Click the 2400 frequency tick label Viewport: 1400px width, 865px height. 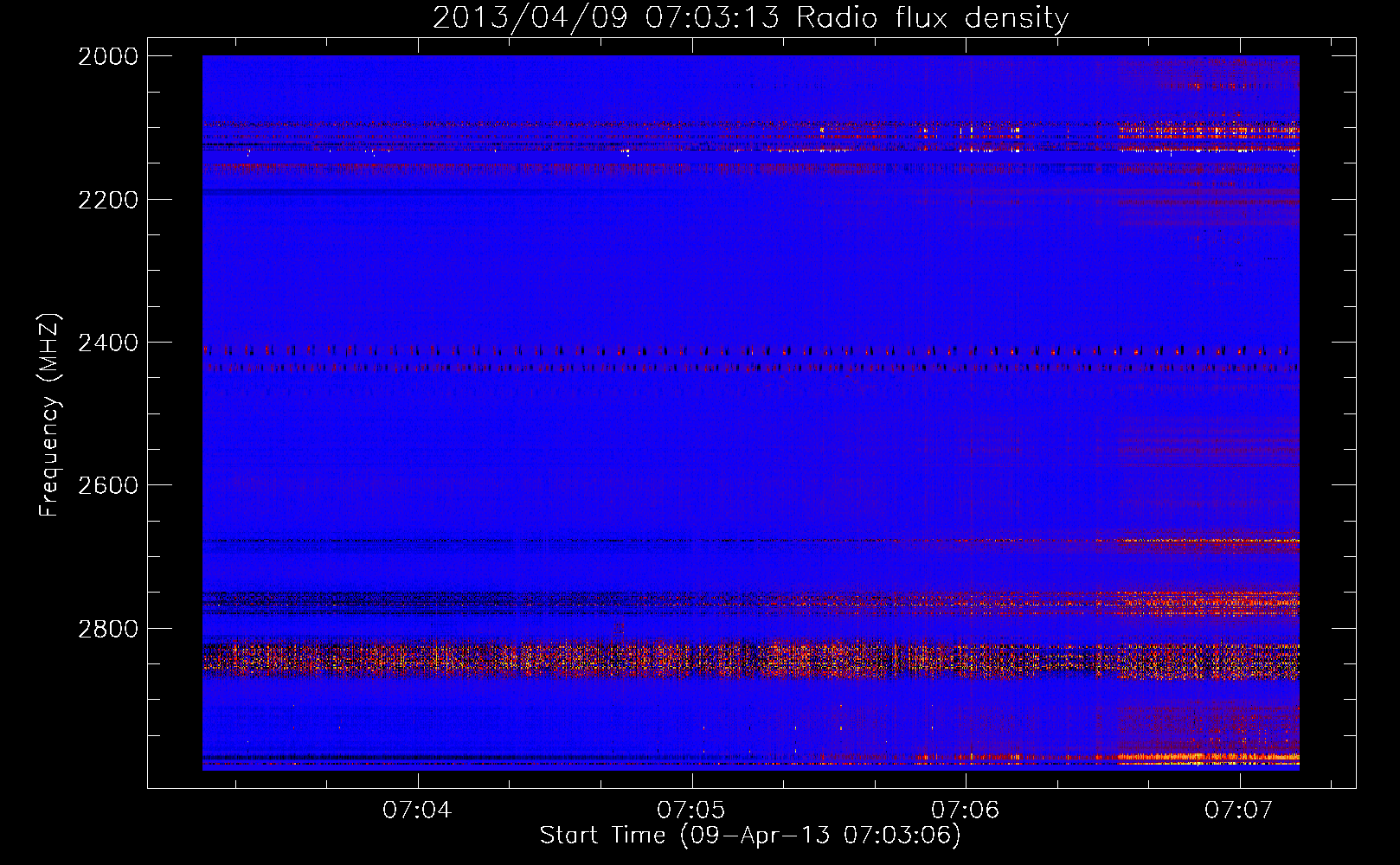coord(108,343)
